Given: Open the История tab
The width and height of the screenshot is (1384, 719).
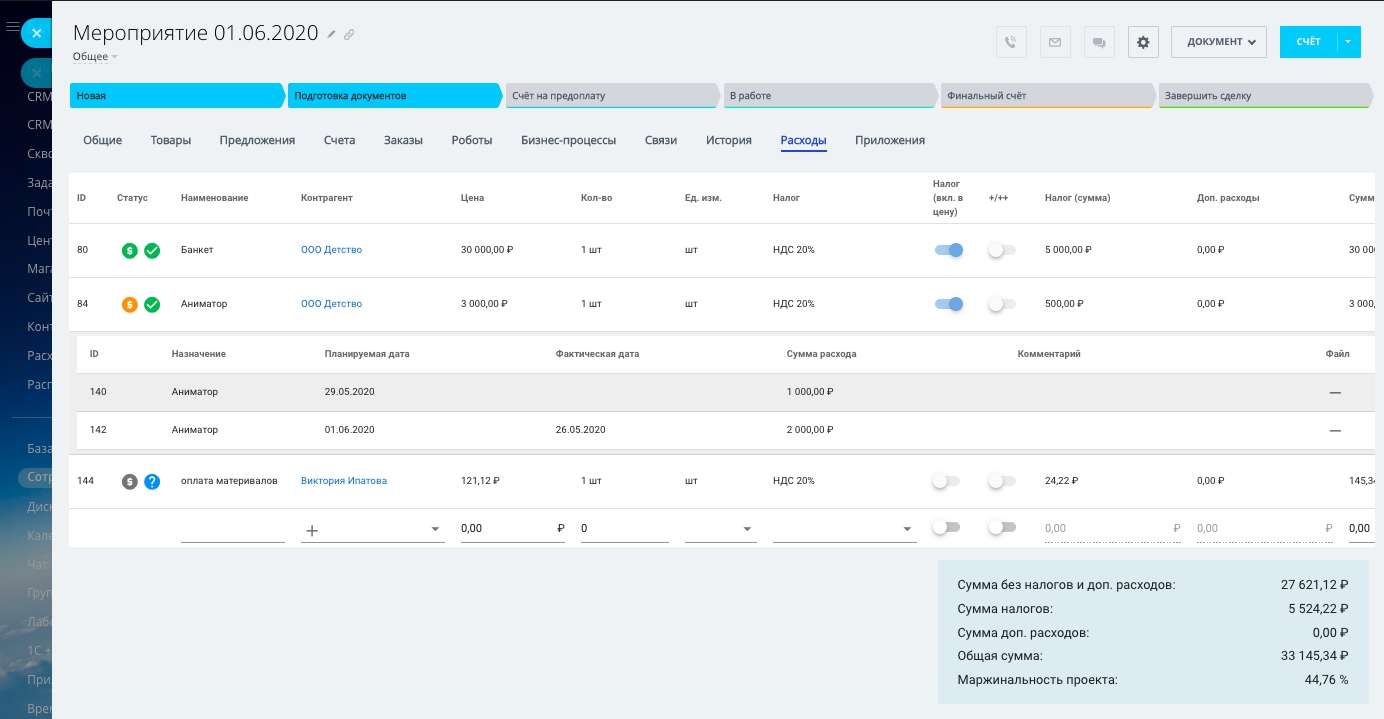Looking at the screenshot, I should pyautogui.click(x=729, y=140).
